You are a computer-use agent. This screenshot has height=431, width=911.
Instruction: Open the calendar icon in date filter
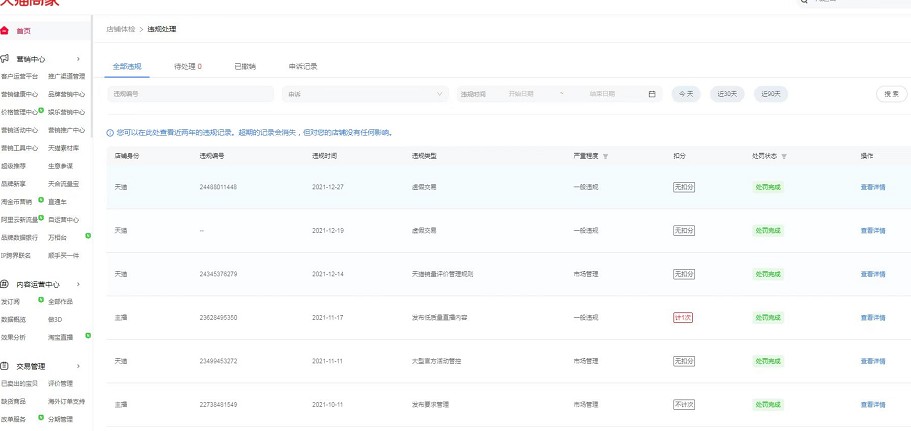click(652, 94)
